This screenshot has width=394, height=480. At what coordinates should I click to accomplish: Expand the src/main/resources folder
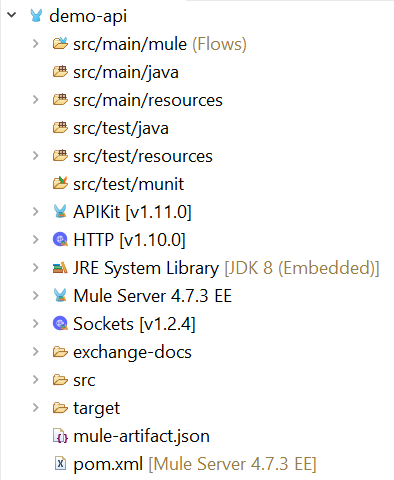click(x=36, y=100)
